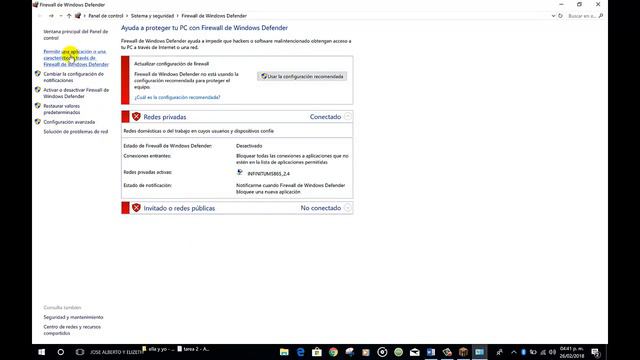Open Permitir una aplicación a través de Firewall link
Screen dimensions: 640x360
click(76, 58)
